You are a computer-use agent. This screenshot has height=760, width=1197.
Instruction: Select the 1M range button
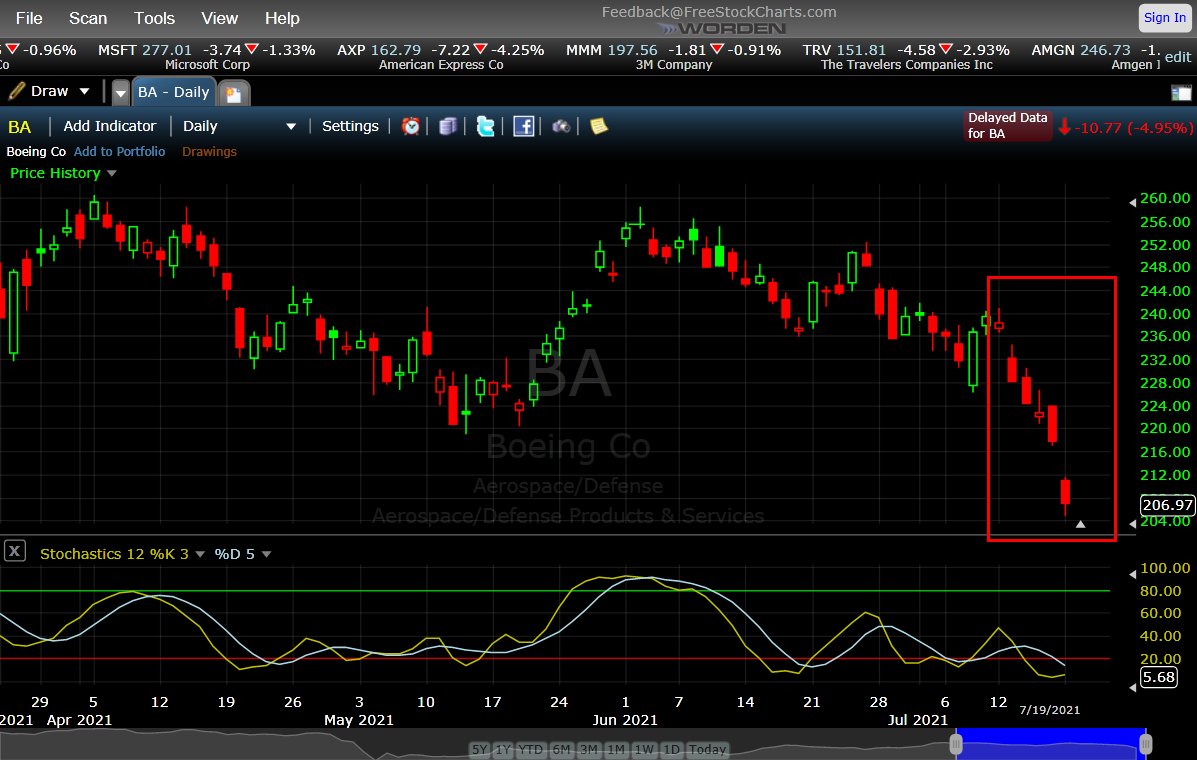click(x=616, y=749)
